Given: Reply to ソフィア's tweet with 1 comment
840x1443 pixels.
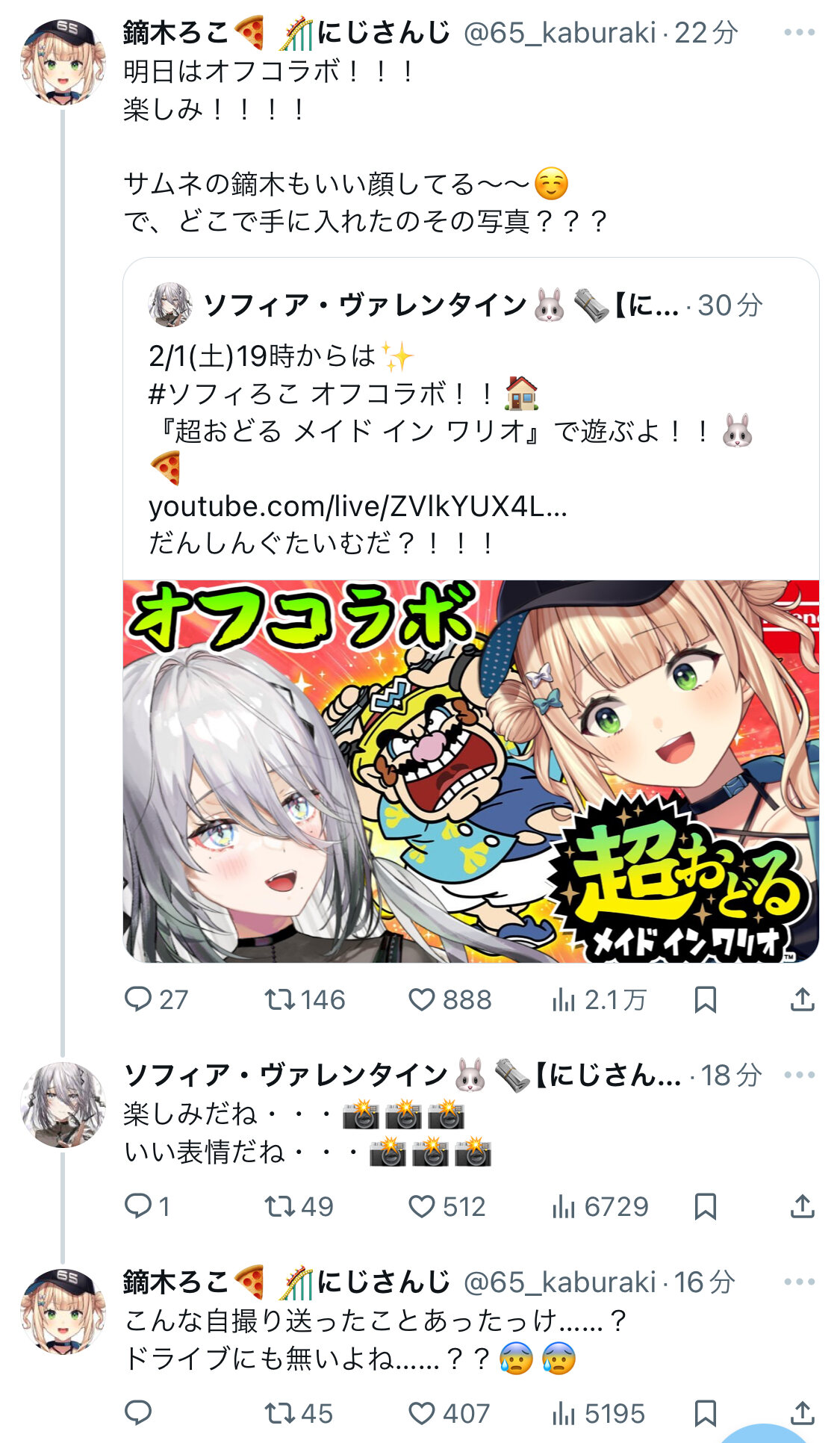Looking at the screenshot, I should click(x=147, y=1206).
